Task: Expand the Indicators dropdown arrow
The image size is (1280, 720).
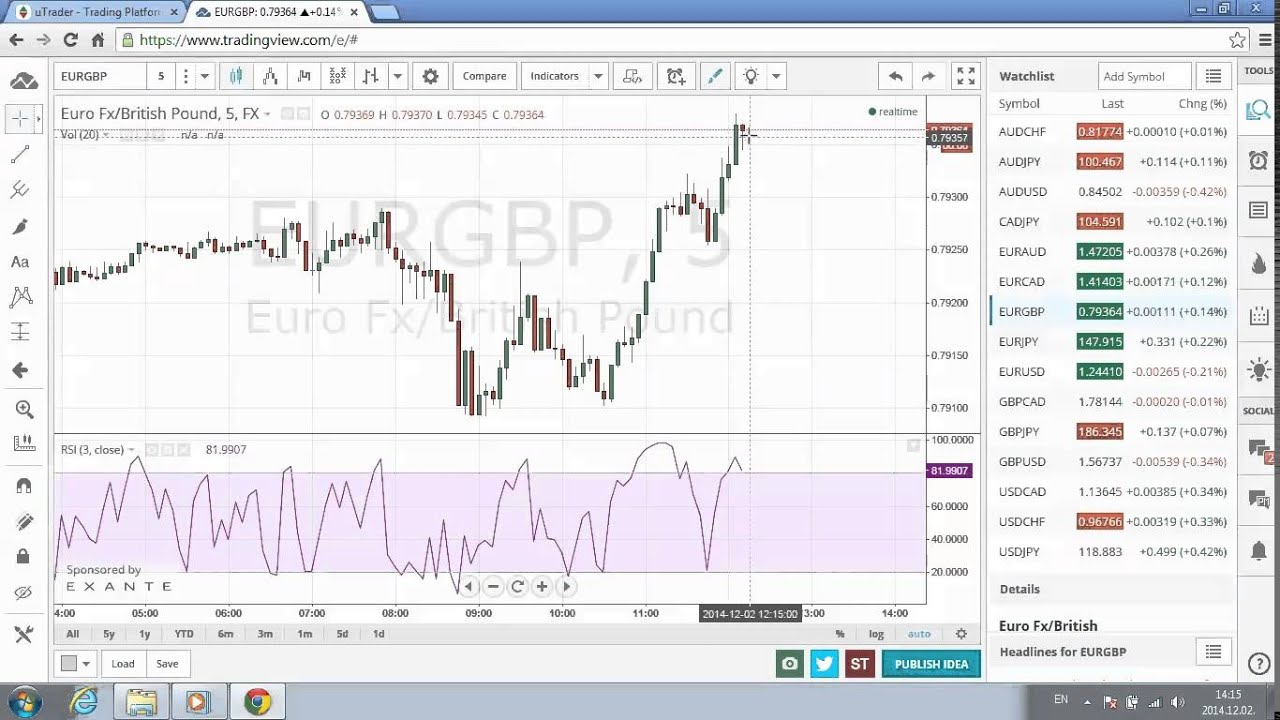Action: pyautogui.click(x=598, y=76)
